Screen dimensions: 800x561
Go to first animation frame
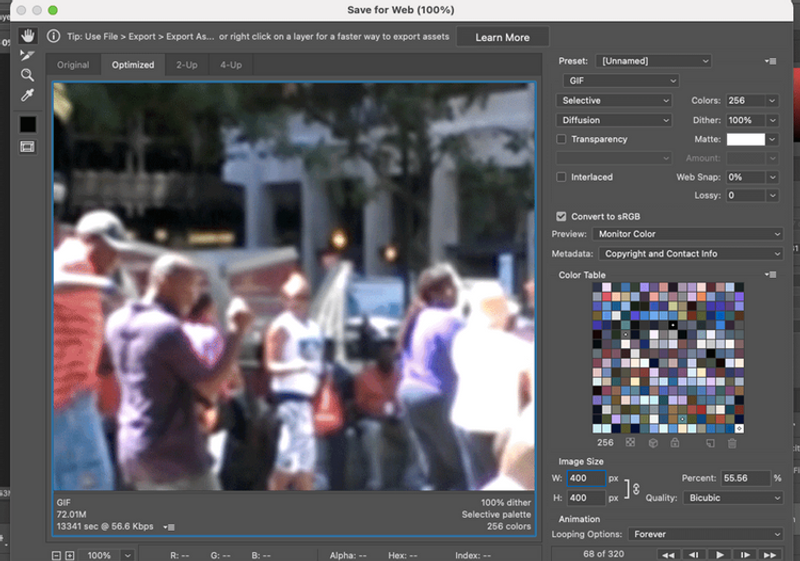[x=668, y=555]
